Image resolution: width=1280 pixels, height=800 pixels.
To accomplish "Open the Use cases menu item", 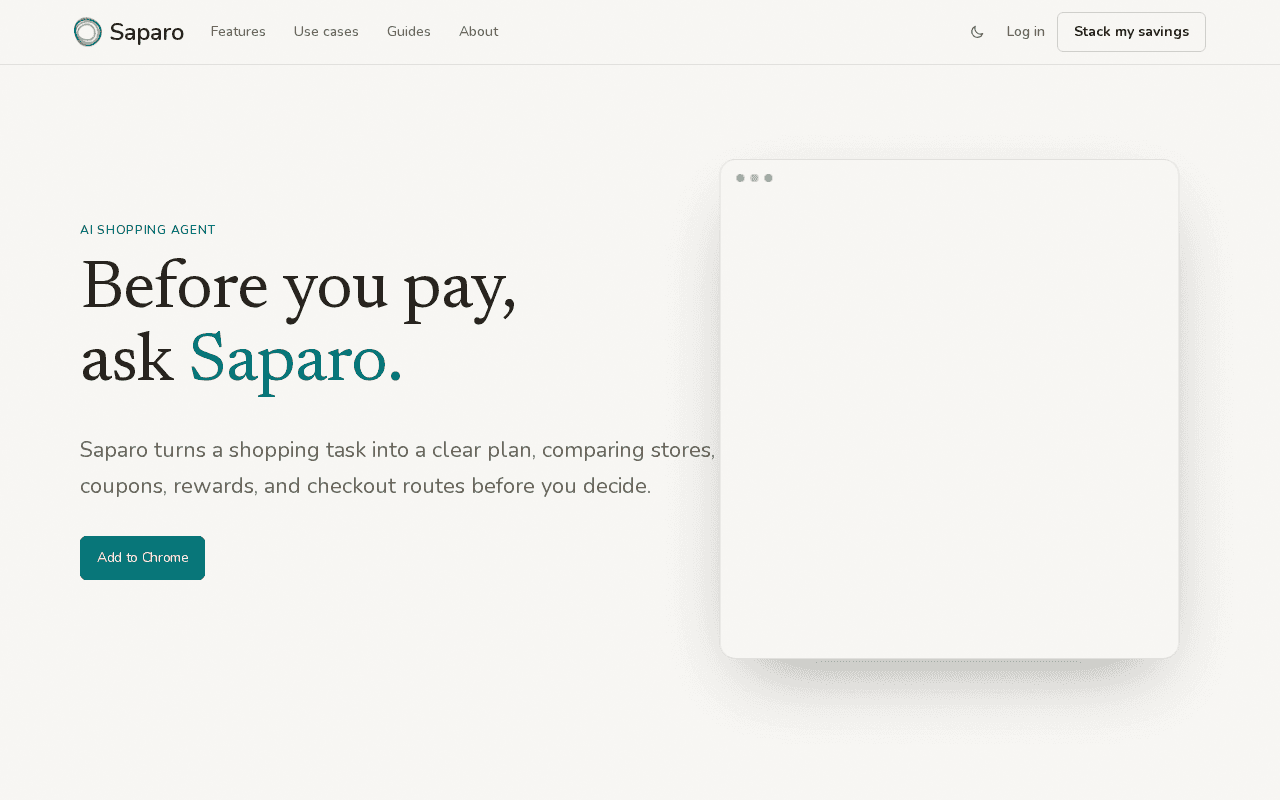I will (x=326, y=32).
